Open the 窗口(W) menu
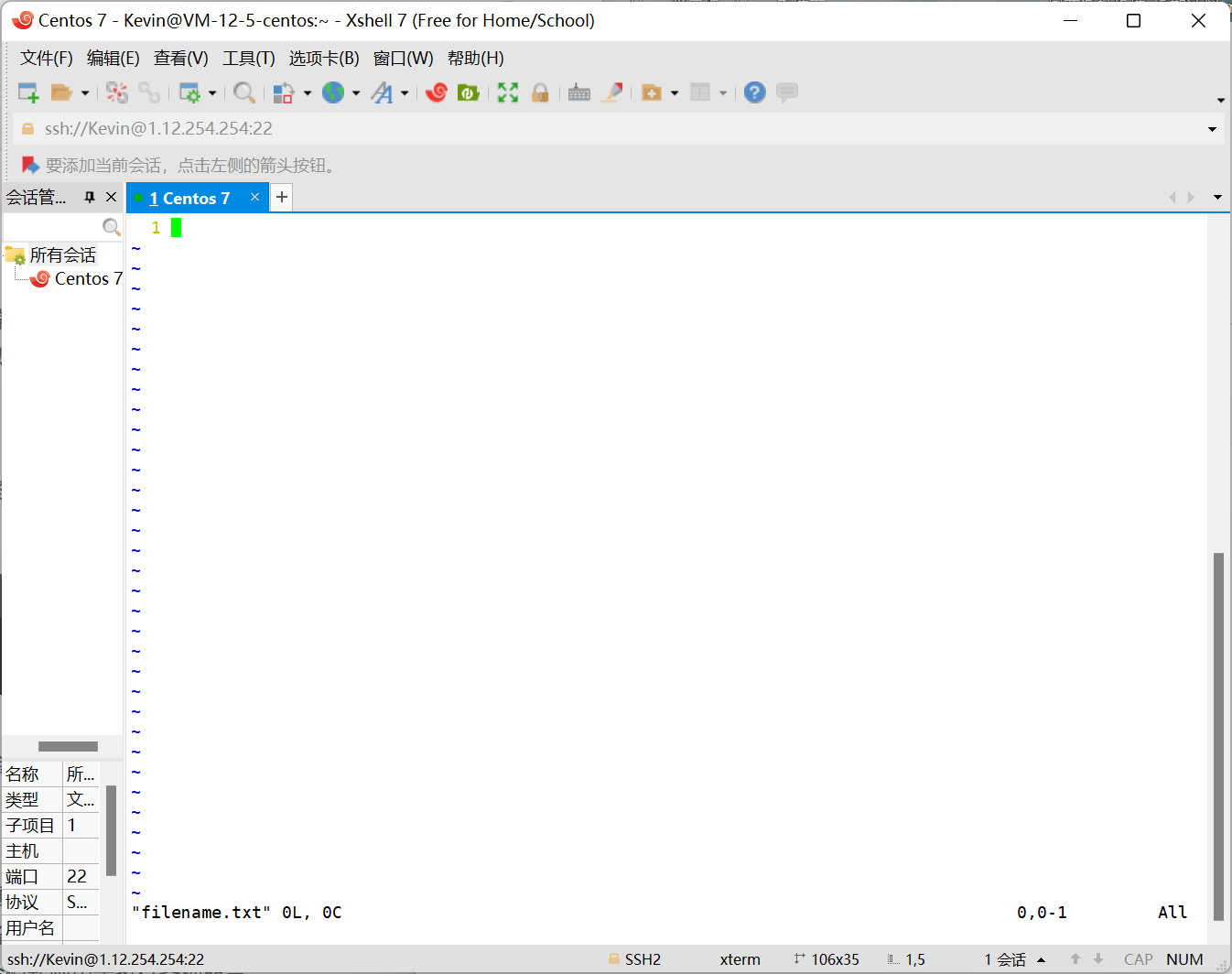Image resolution: width=1232 pixels, height=974 pixels. (404, 58)
